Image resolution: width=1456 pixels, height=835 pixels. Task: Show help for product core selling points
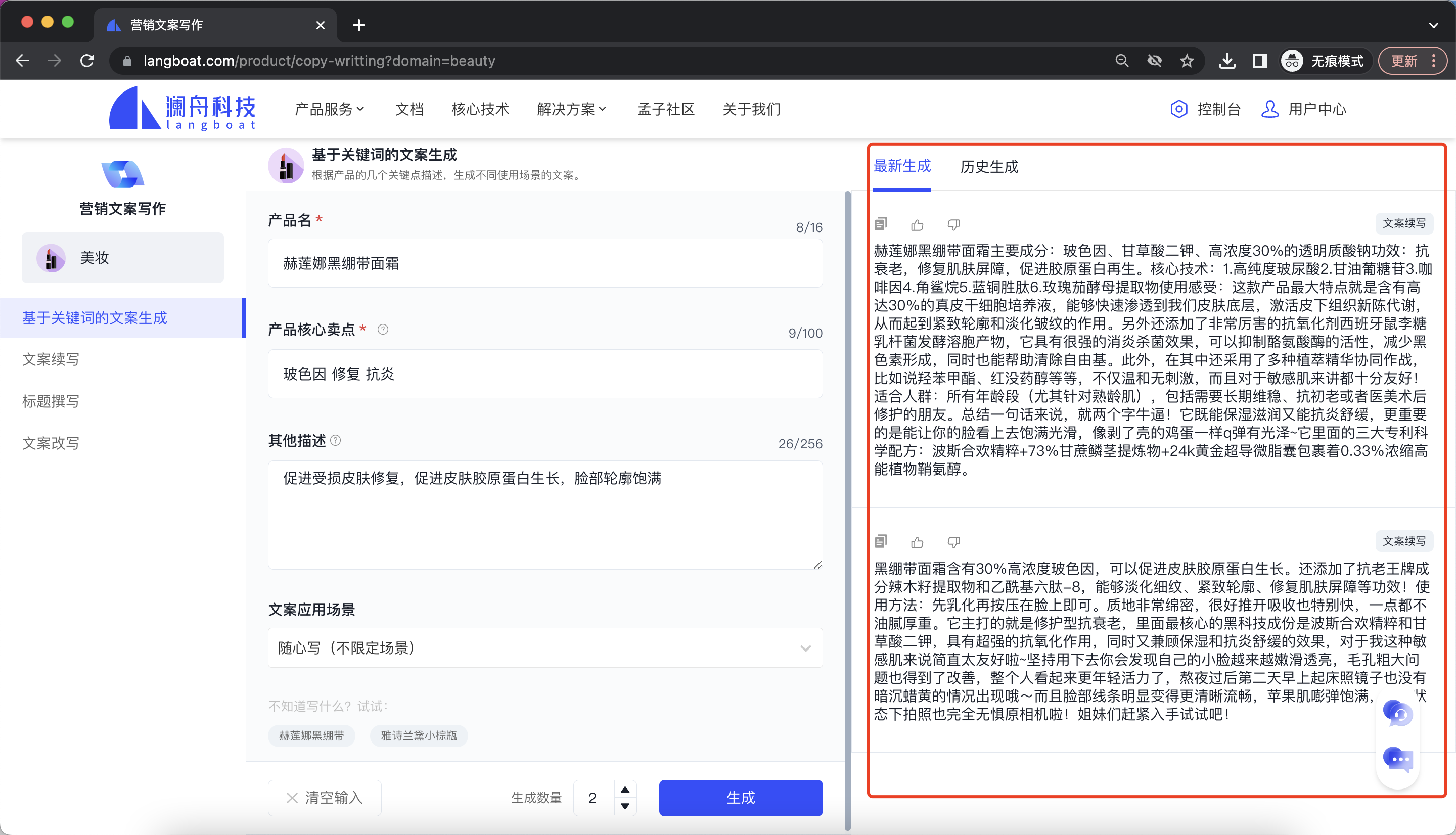(x=383, y=329)
